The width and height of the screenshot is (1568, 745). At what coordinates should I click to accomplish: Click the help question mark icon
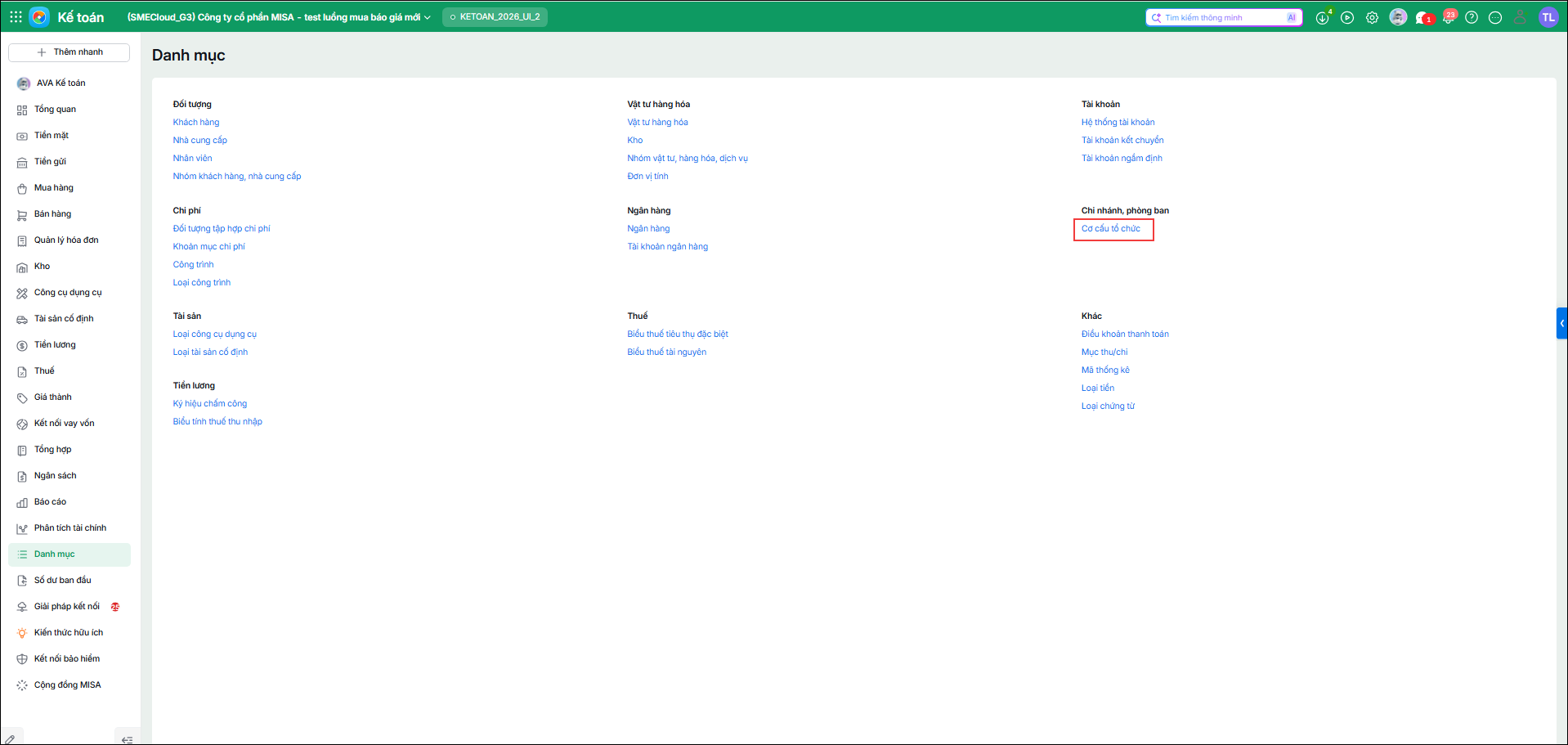[1472, 17]
